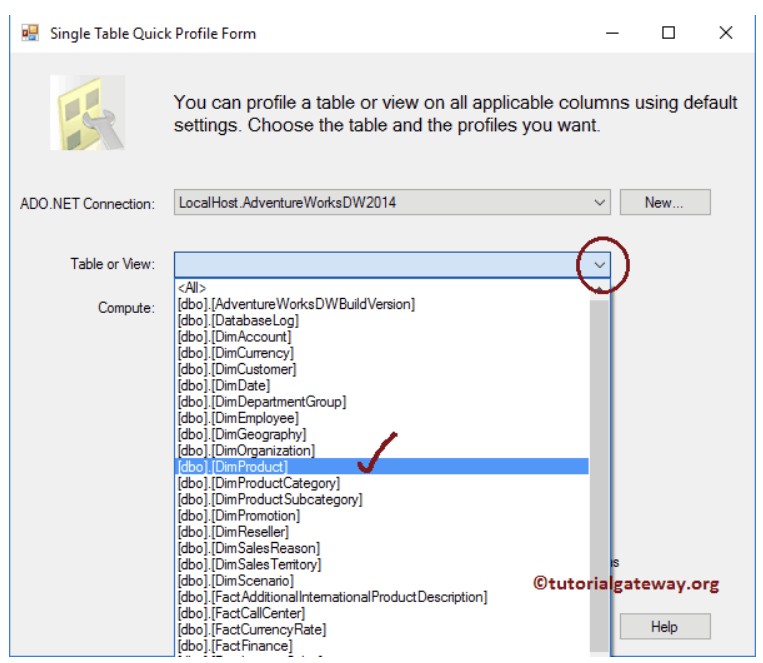Choose [dbo].[DimCustomer] table
Screen dimensions: 763x663
pyautogui.click(x=382, y=369)
